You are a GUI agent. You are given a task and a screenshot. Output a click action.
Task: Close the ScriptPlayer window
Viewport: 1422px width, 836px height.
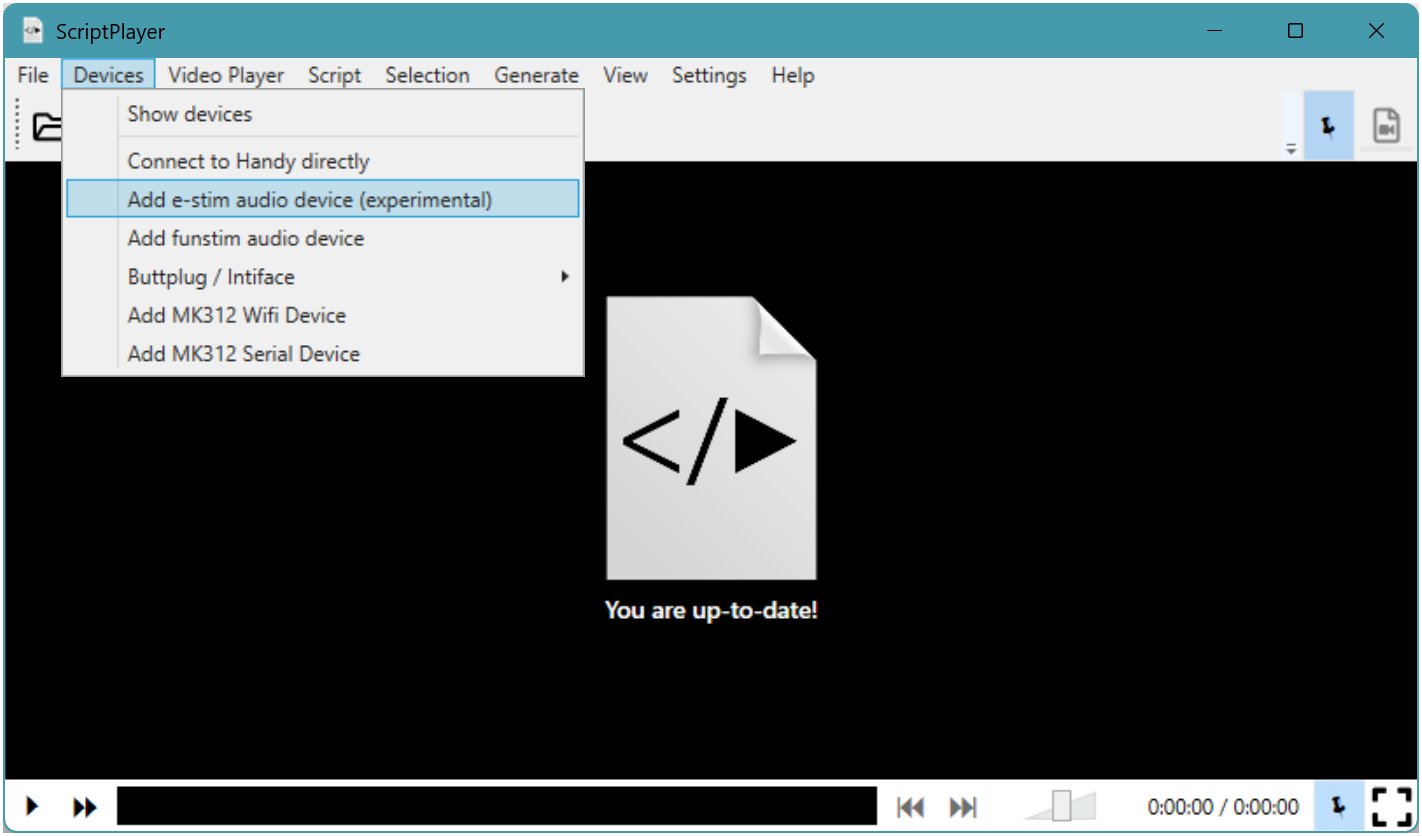[1376, 31]
